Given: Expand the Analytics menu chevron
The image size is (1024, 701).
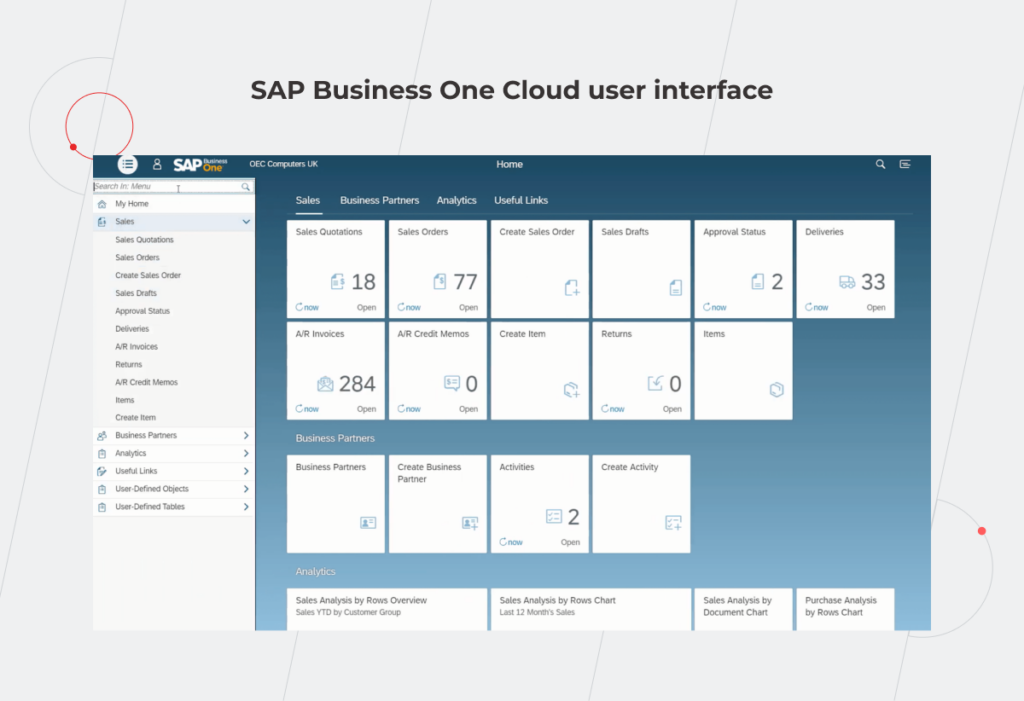Looking at the screenshot, I should pos(246,453).
